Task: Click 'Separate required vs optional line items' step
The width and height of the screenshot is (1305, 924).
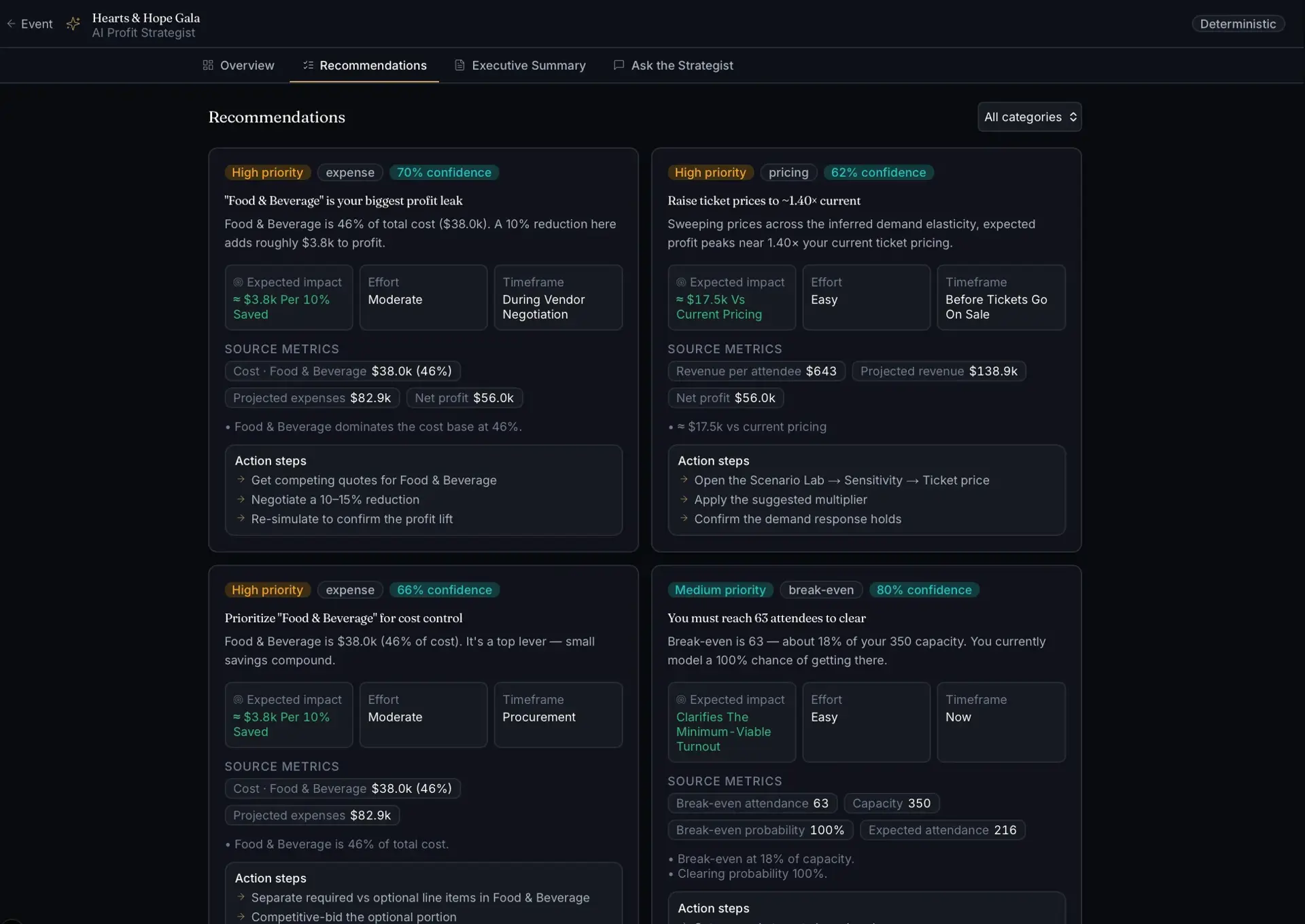Action: point(420,898)
